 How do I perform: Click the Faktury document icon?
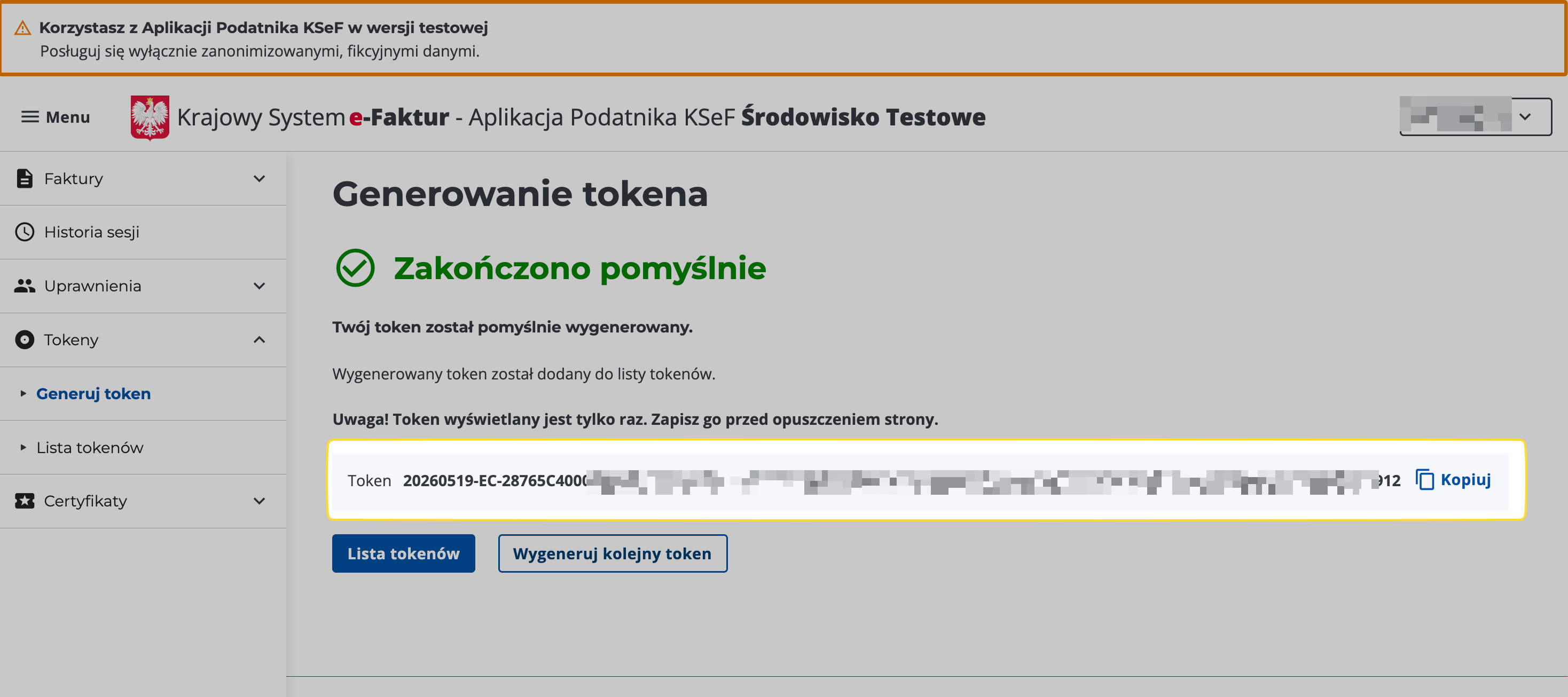[x=25, y=178]
